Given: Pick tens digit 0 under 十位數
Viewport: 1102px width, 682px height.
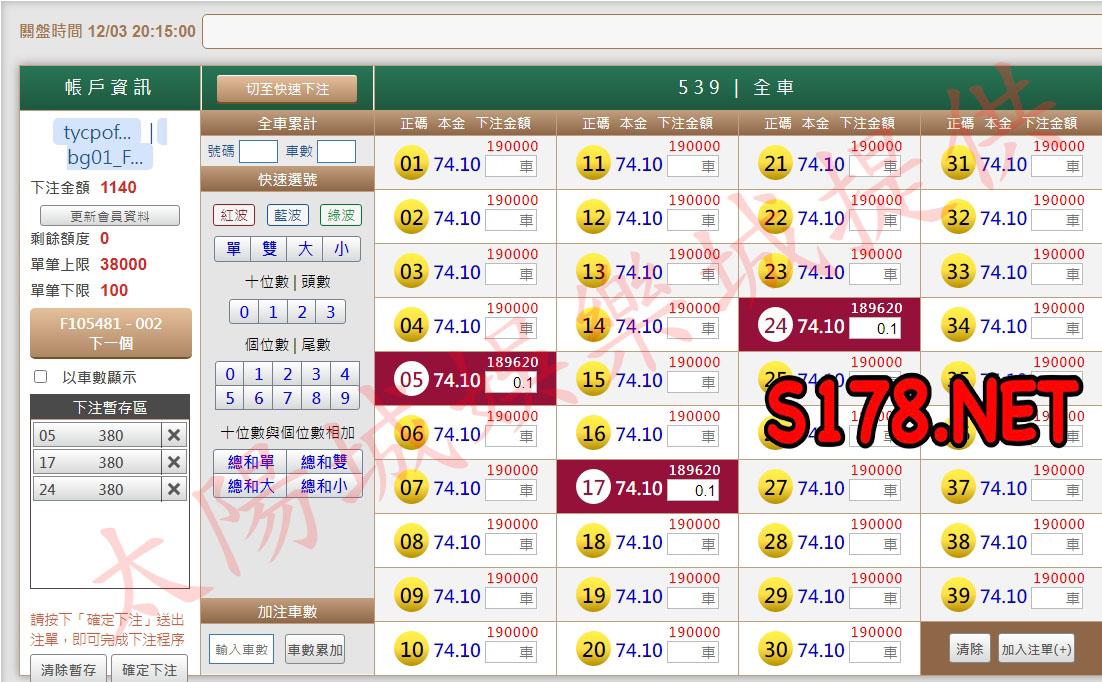Looking at the screenshot, I should point(244,312).
